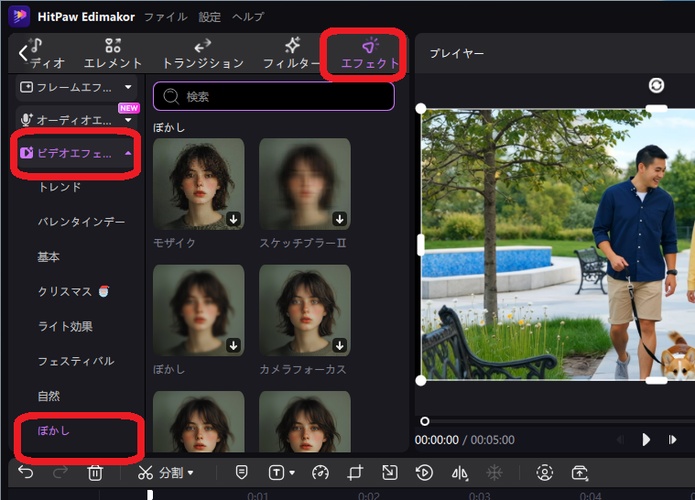This screenshot has width=695, height=500.
Task: Open the 設定 menu
Action: click(209, 17)
